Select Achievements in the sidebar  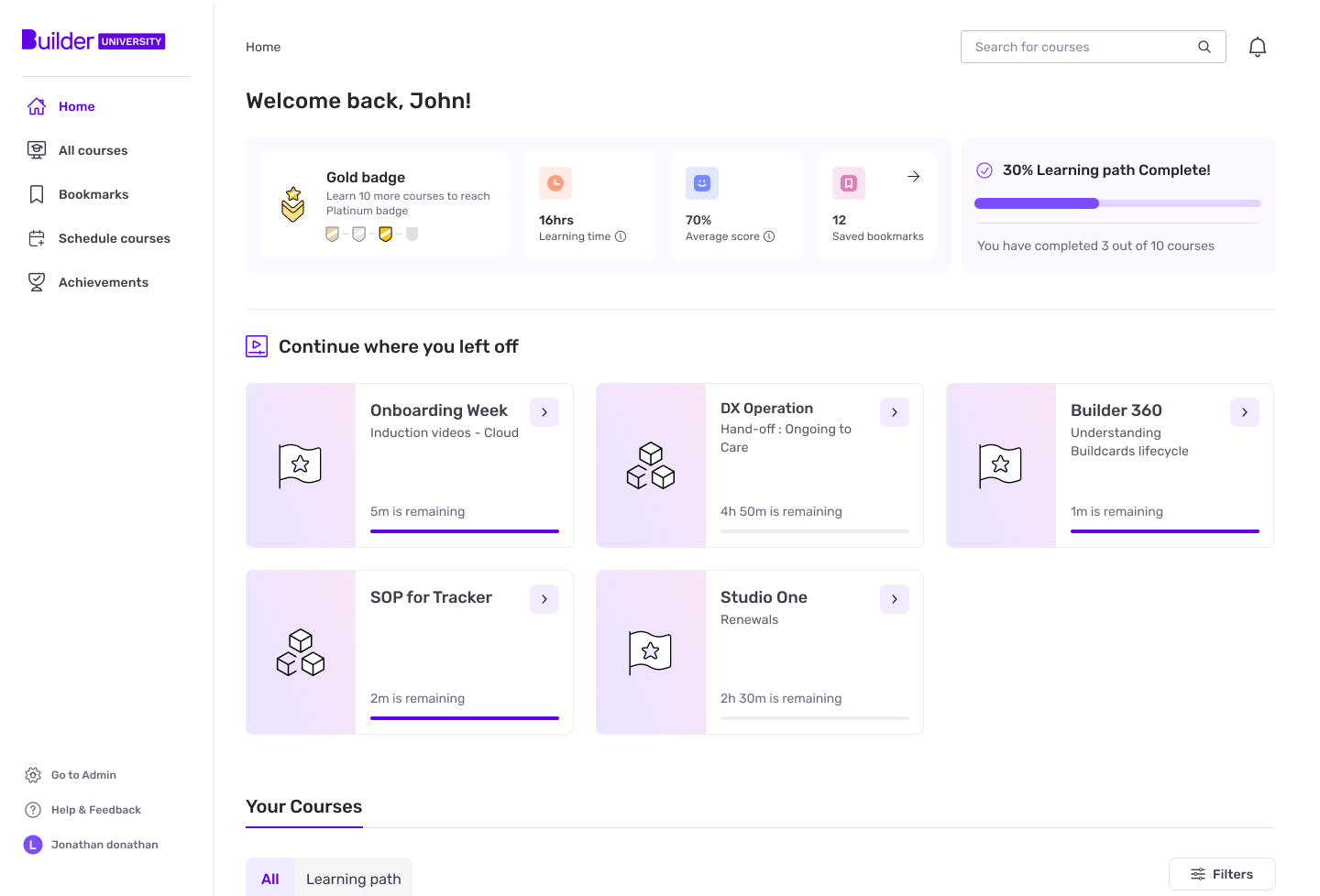(37, 281)
